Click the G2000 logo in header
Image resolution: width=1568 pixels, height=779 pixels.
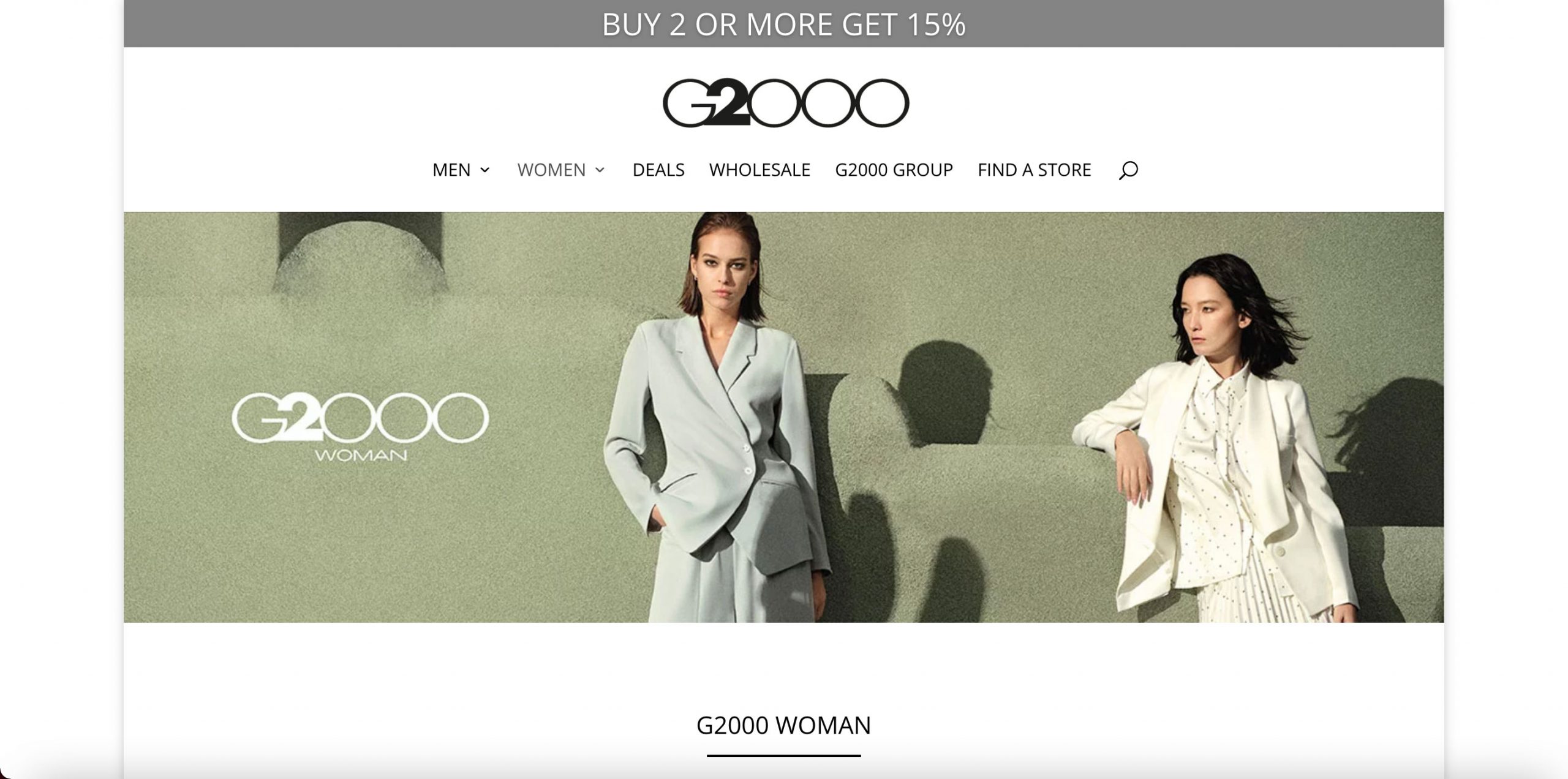(786, 102)
